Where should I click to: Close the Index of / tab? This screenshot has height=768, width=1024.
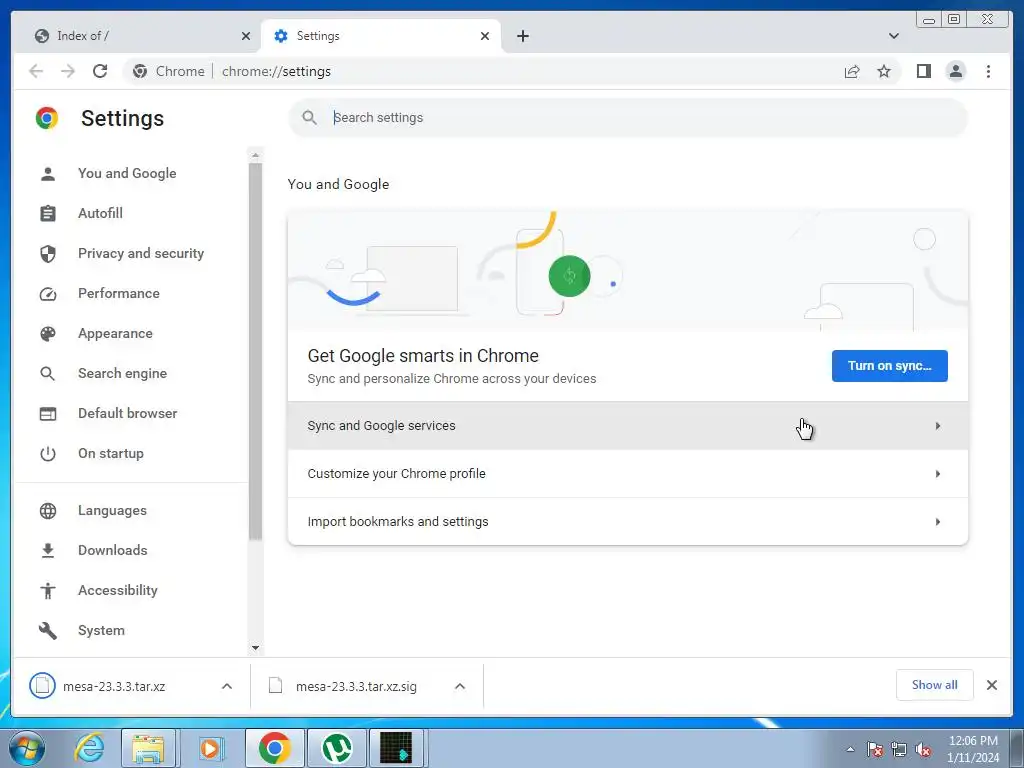click(x=246, y=36)
